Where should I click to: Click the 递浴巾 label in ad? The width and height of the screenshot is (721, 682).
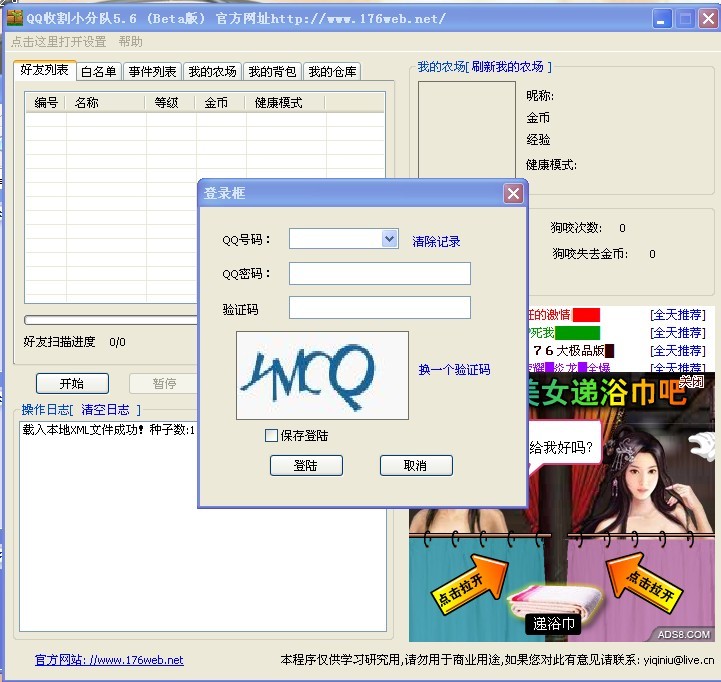[x=553, y=624]
